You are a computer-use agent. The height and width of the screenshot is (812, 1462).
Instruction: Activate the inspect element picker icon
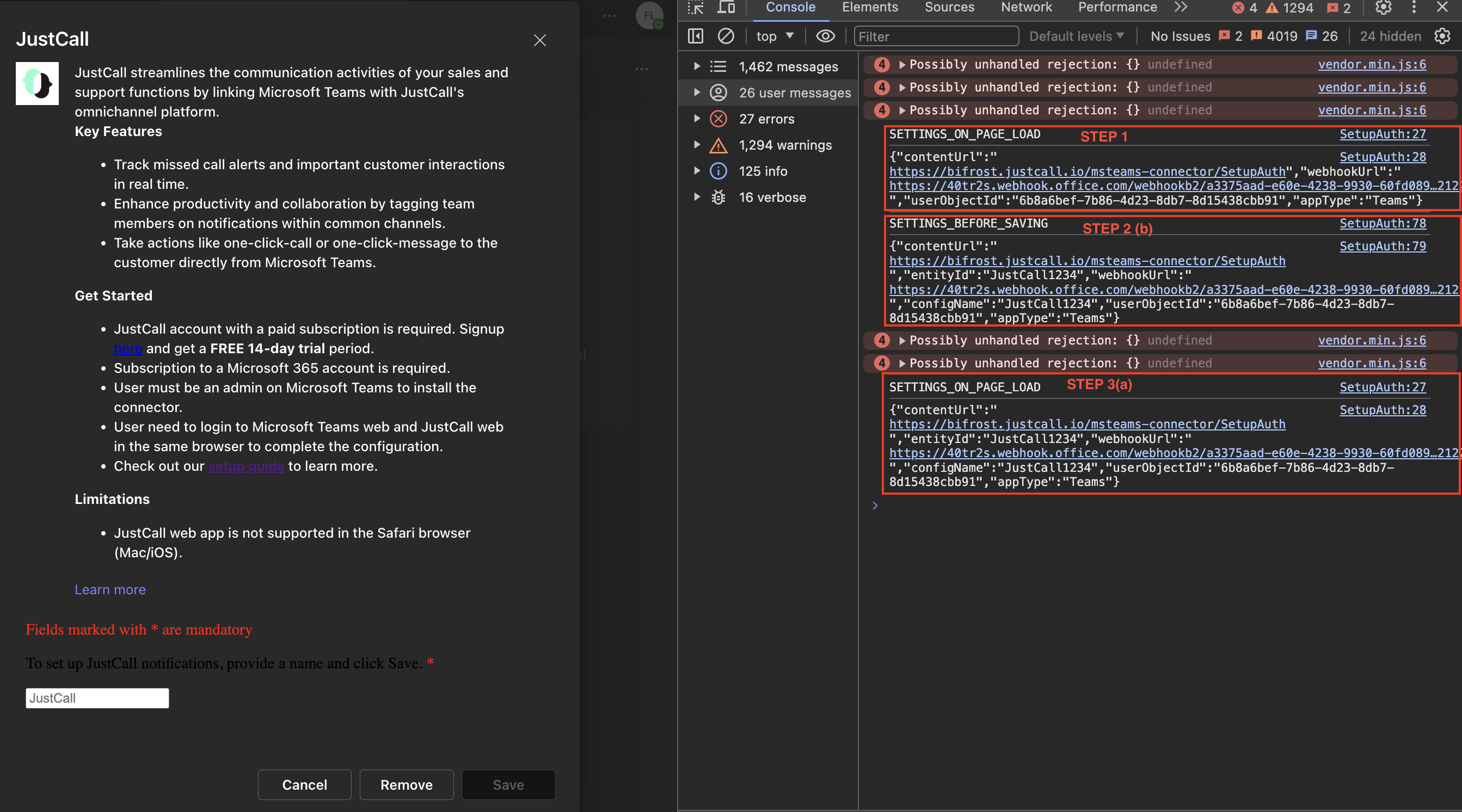pyautogui.click(x=696, y=8)
